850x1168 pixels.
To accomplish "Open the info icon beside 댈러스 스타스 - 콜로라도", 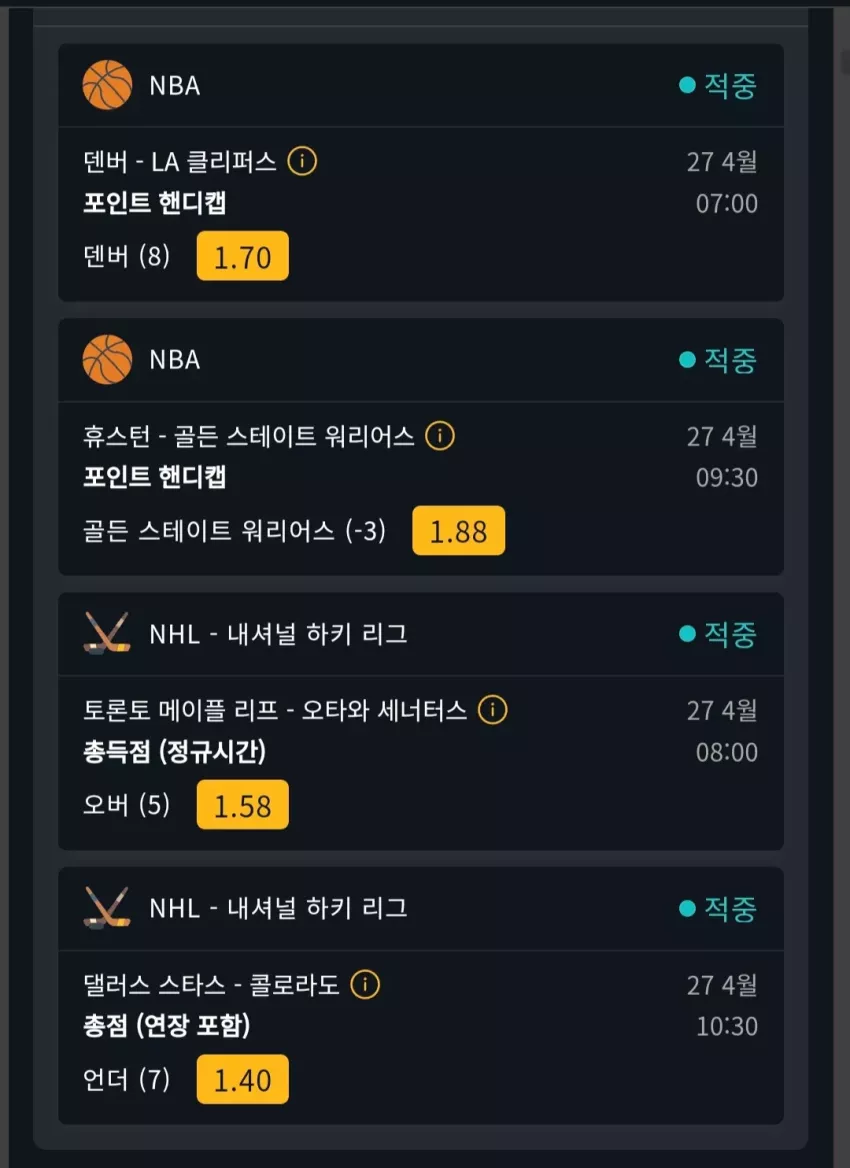I will tap(365, 985).
